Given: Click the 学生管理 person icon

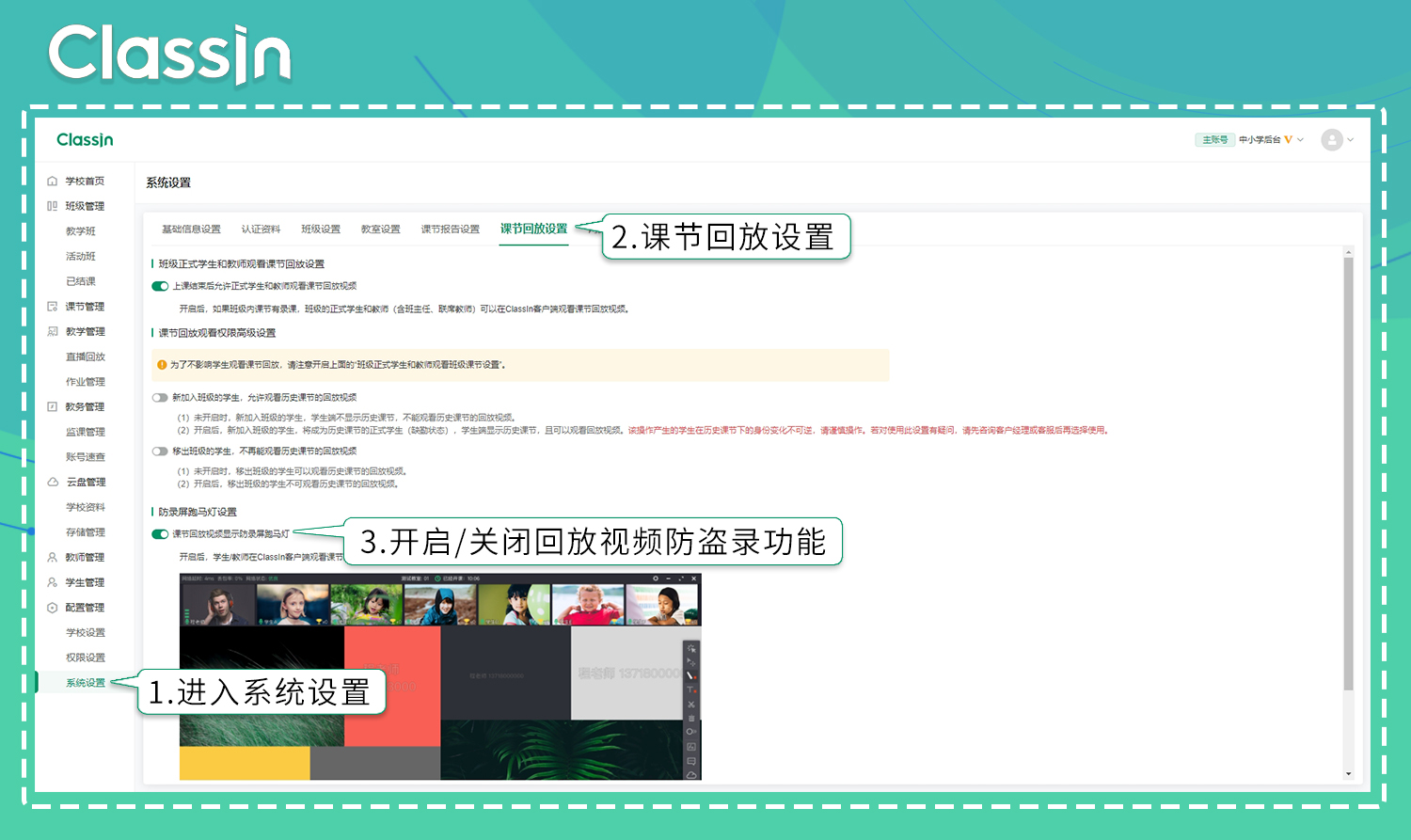Looking at the screenshot, I should pos(53,582).
